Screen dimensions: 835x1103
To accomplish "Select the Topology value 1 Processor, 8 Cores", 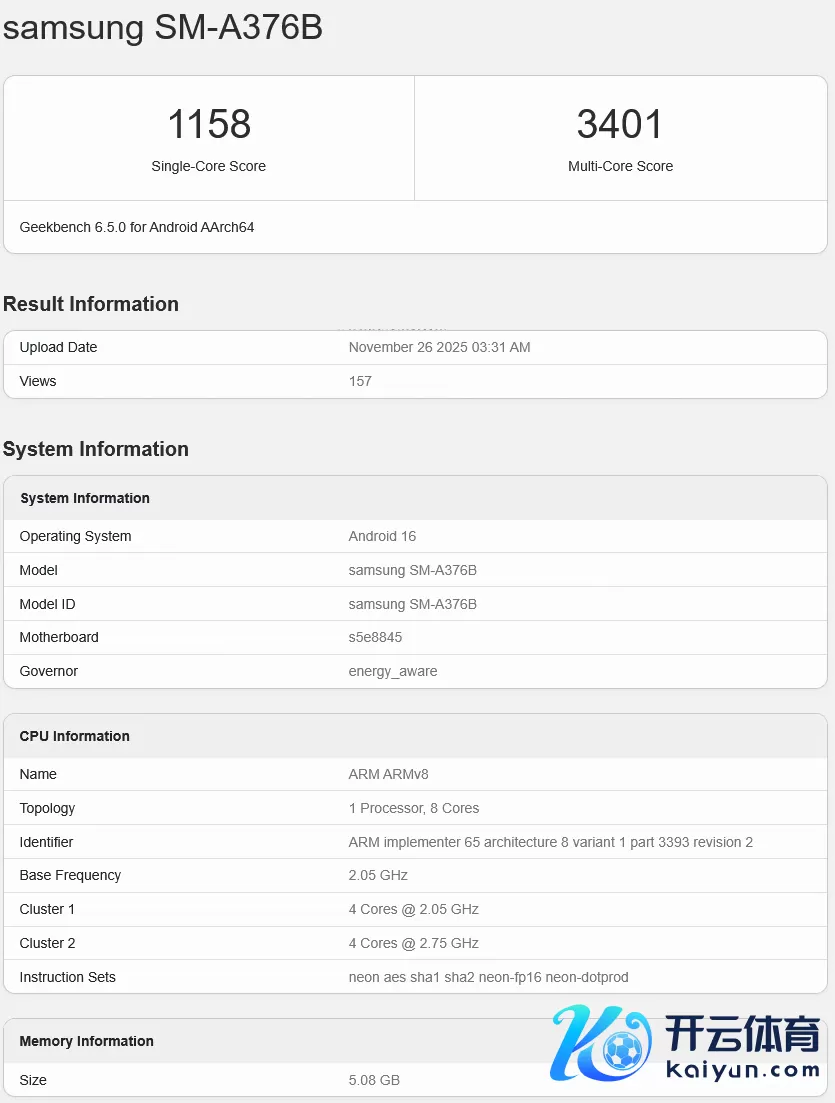I will click(x=413, y=808).
